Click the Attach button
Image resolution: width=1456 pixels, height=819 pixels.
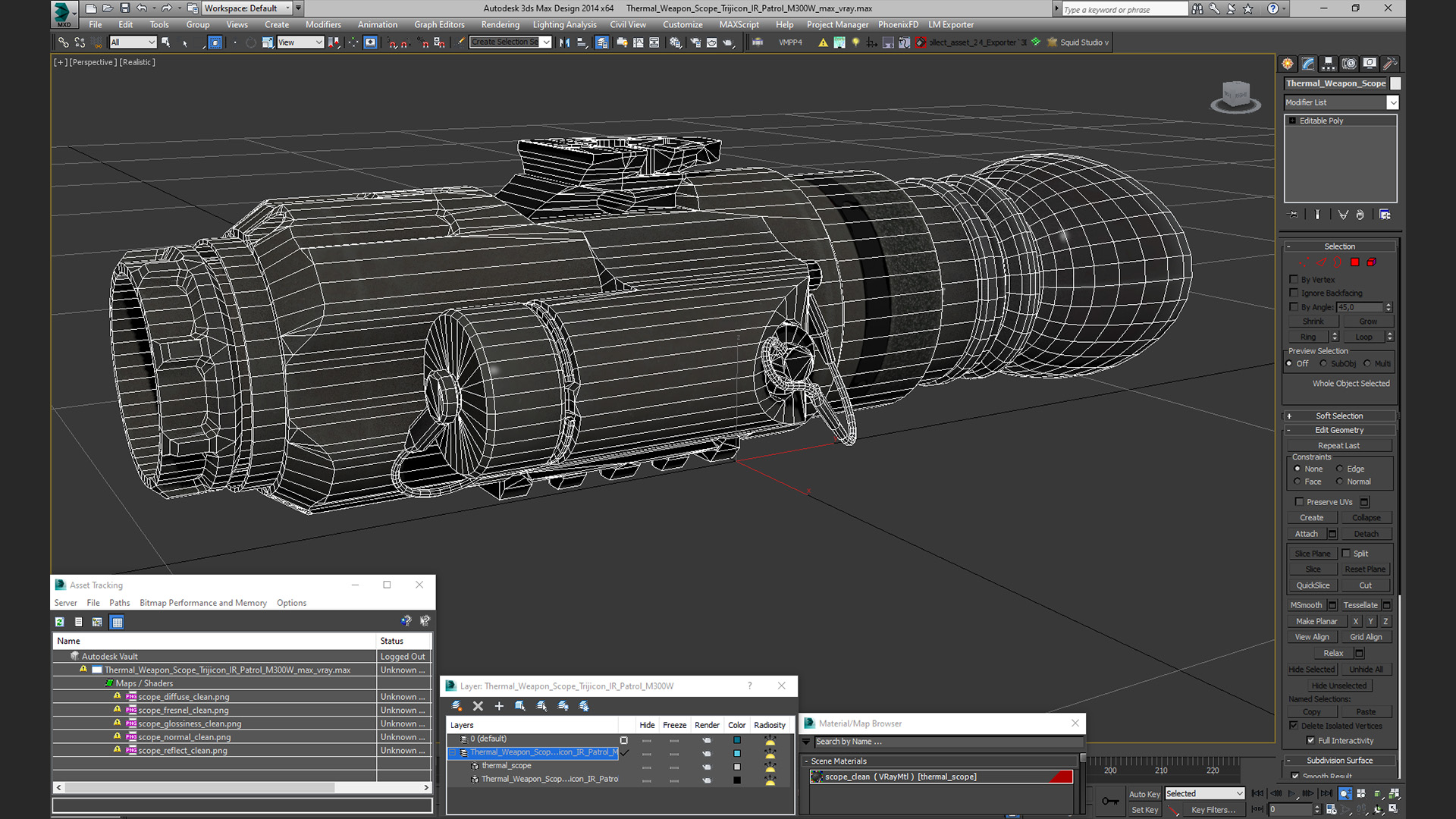(x=1306, y=534)
